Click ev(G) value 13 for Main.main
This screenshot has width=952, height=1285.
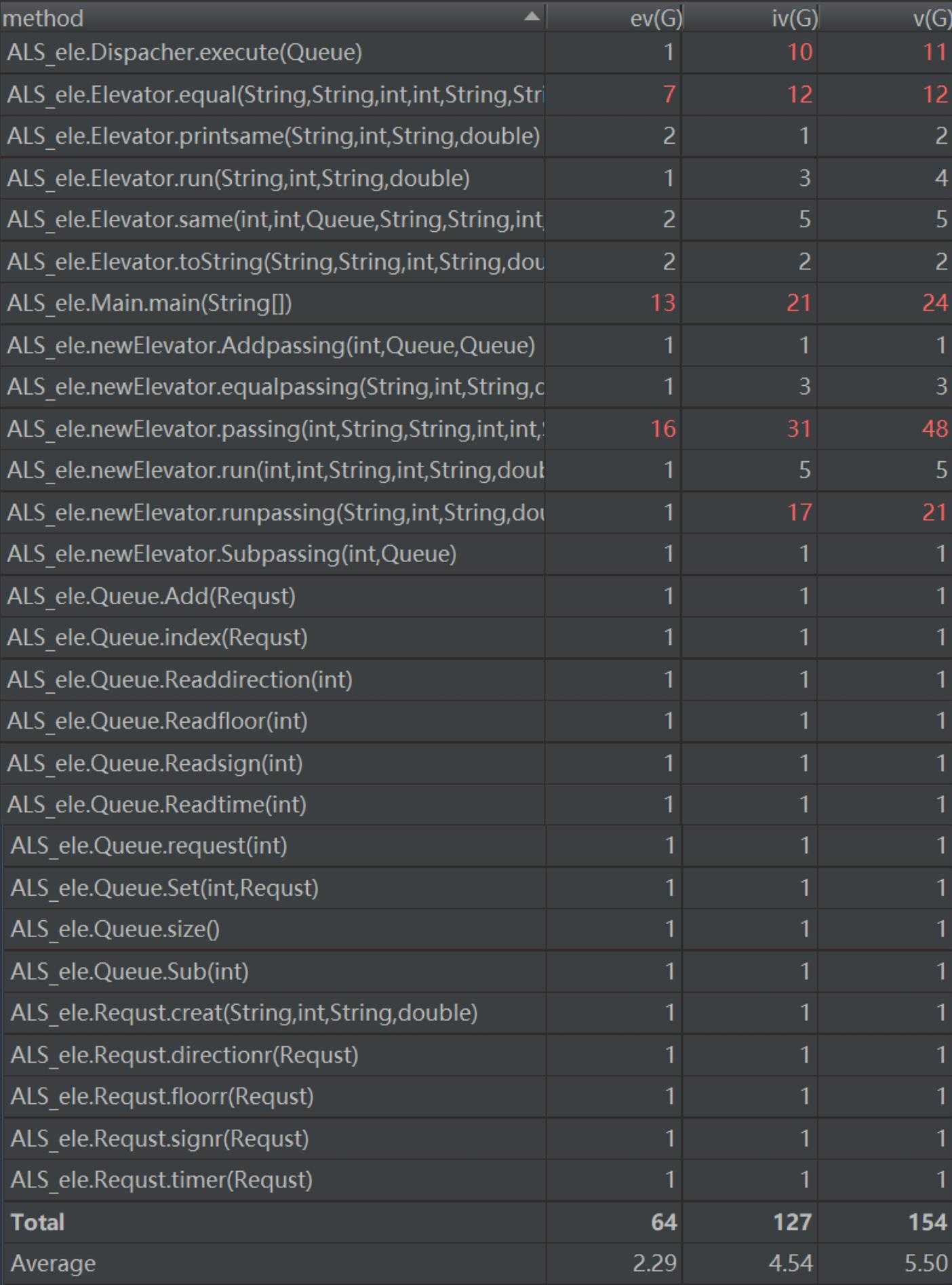tap(663, 303)
